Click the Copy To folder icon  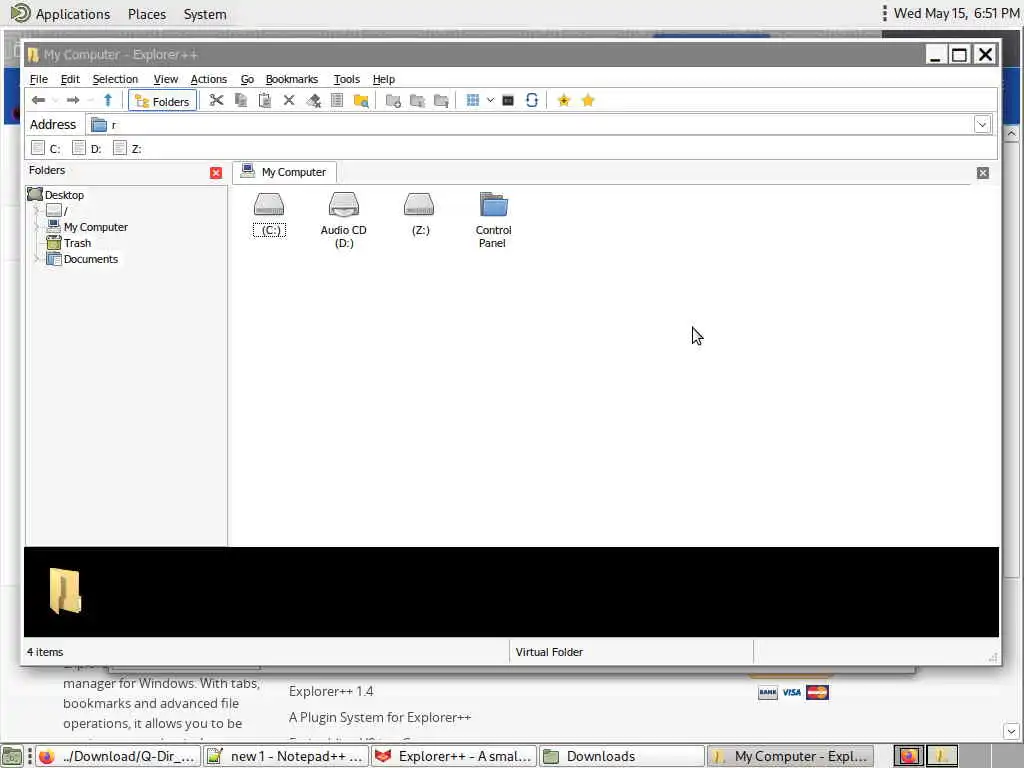[417, 100]
